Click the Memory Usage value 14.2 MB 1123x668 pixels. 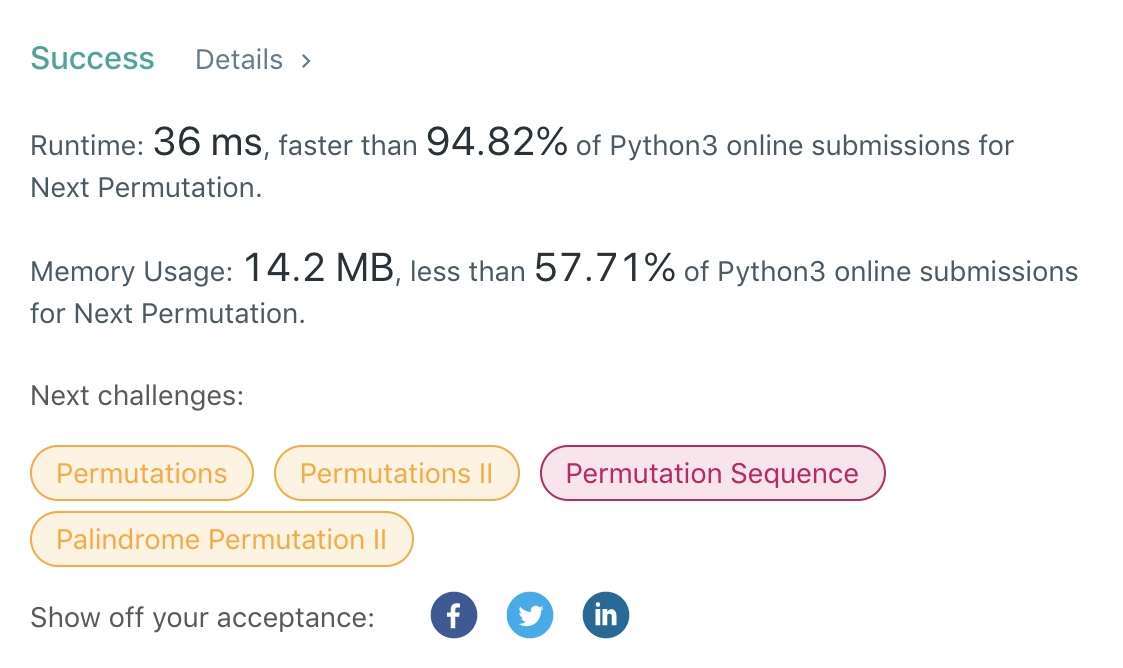click(317, 268)
